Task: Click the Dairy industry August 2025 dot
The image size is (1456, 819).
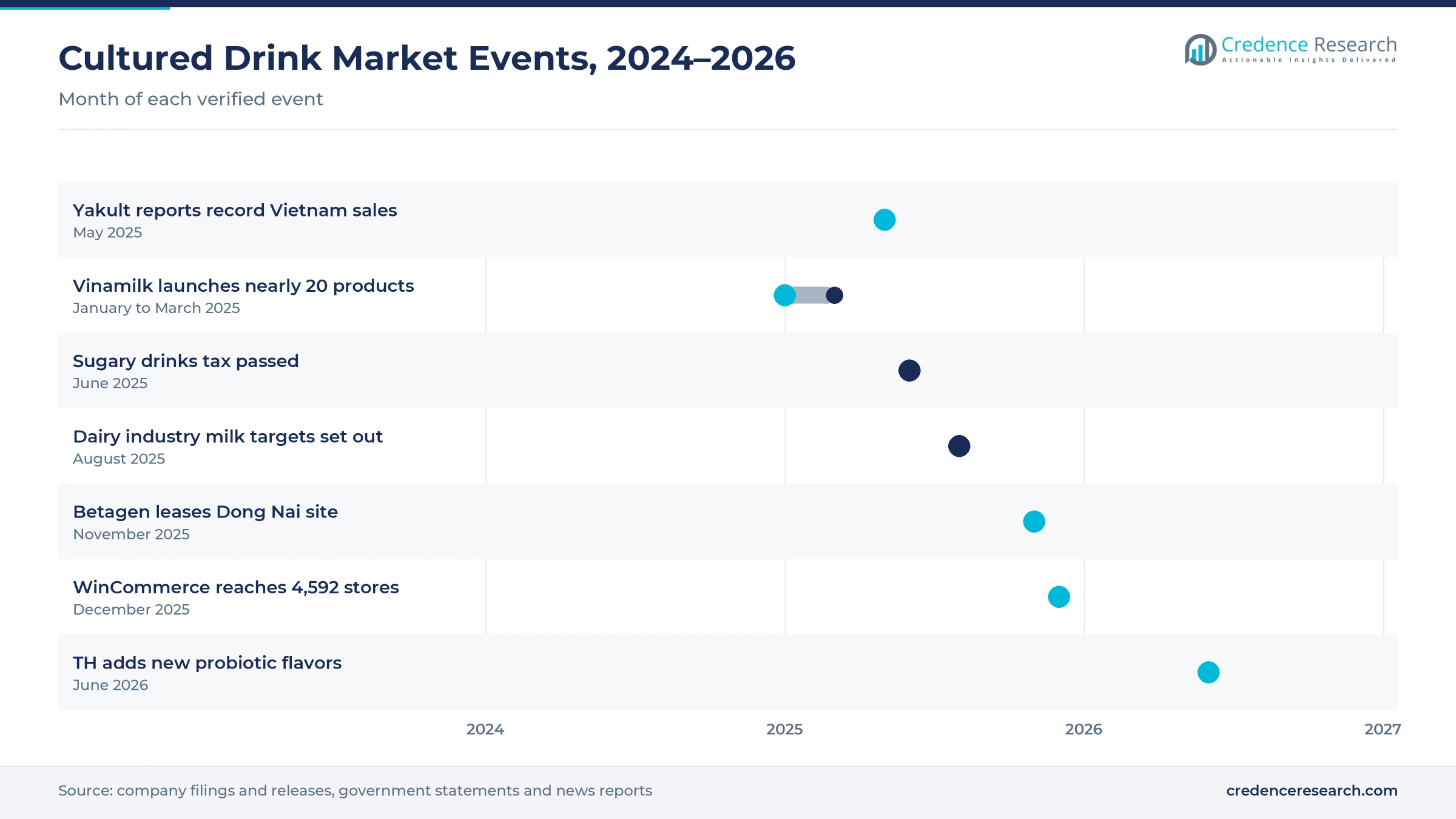Action: 959,446
